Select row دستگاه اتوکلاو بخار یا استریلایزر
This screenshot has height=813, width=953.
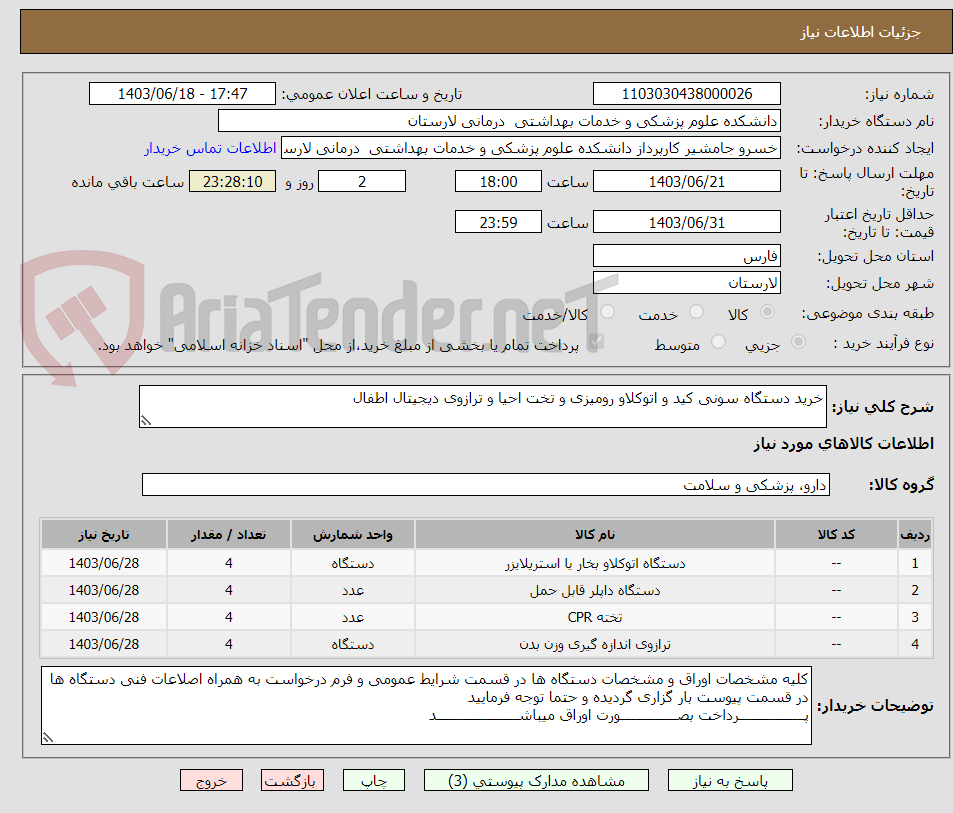coord(487,563)
